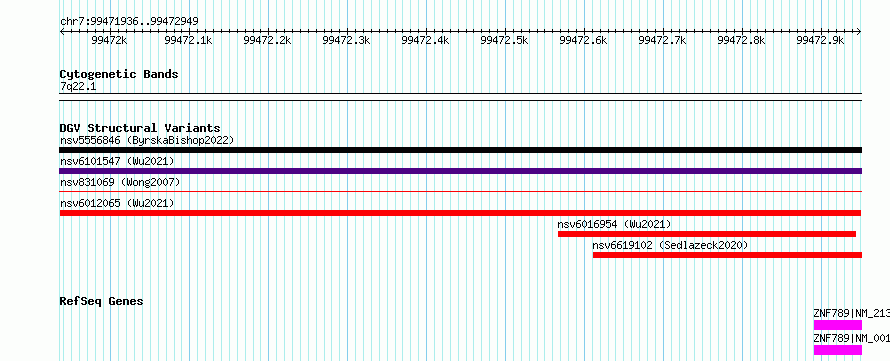Click the 99472.7k ruler label
The height and width of the screenshot is (361, 890).
tap(662, 40)
